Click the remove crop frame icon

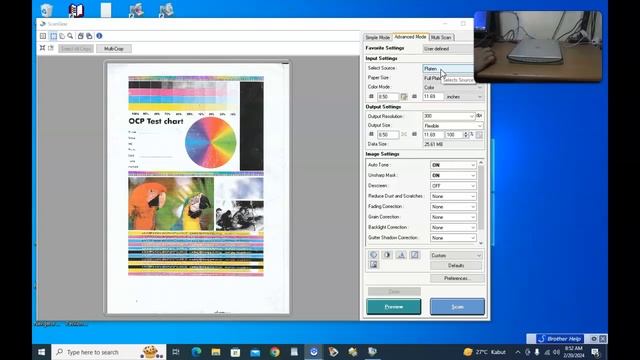click(x=51, y=48)
